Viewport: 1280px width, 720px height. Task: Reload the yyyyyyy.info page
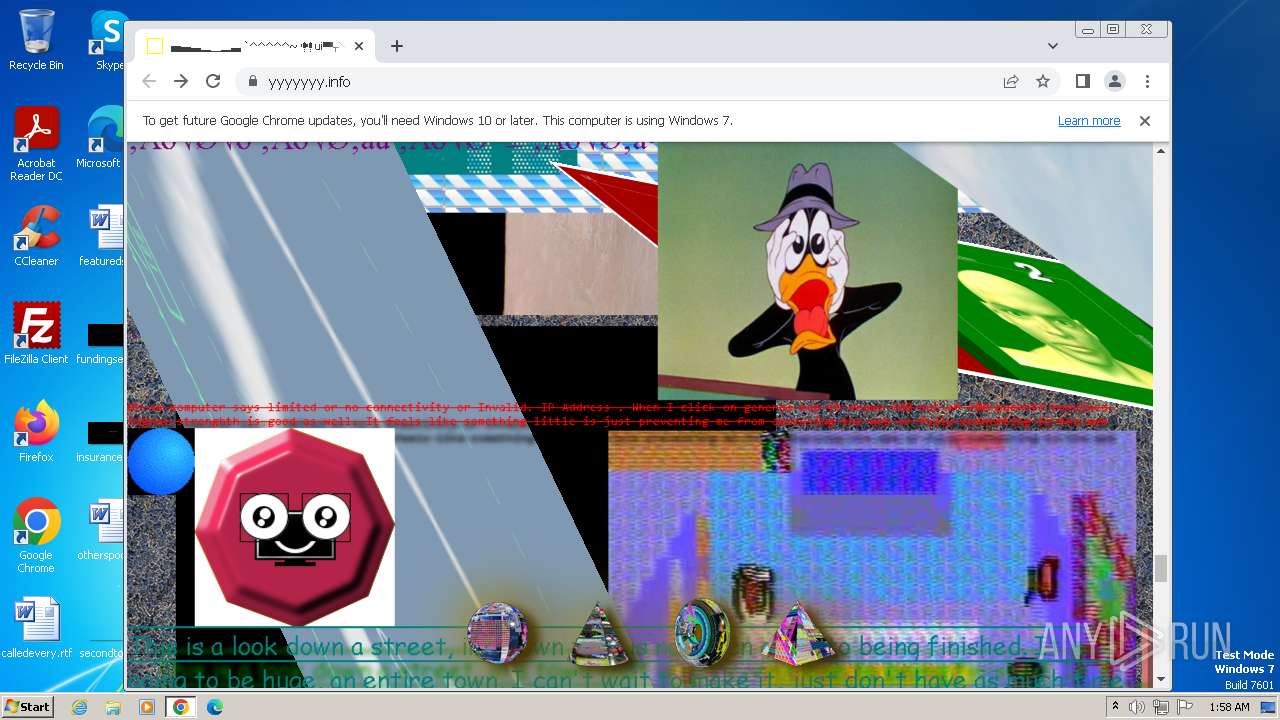pos(213,82)
